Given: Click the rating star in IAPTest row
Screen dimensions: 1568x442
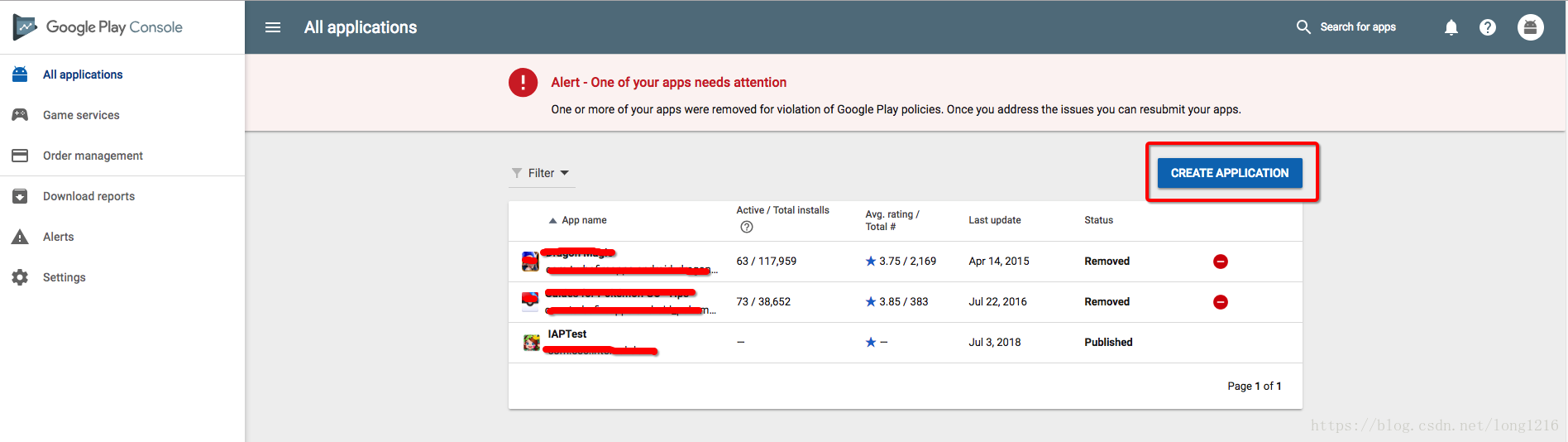Looking at the screenshot, I should point(871,342).
